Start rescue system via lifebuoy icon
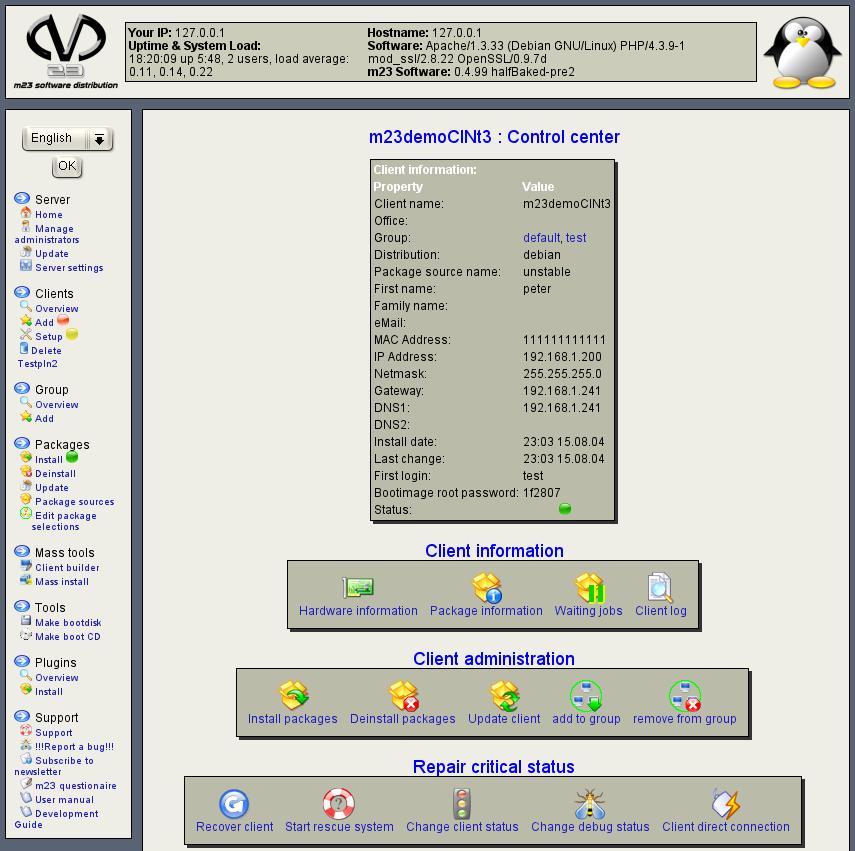The image size is (855, 851). (x=339, y=804)
